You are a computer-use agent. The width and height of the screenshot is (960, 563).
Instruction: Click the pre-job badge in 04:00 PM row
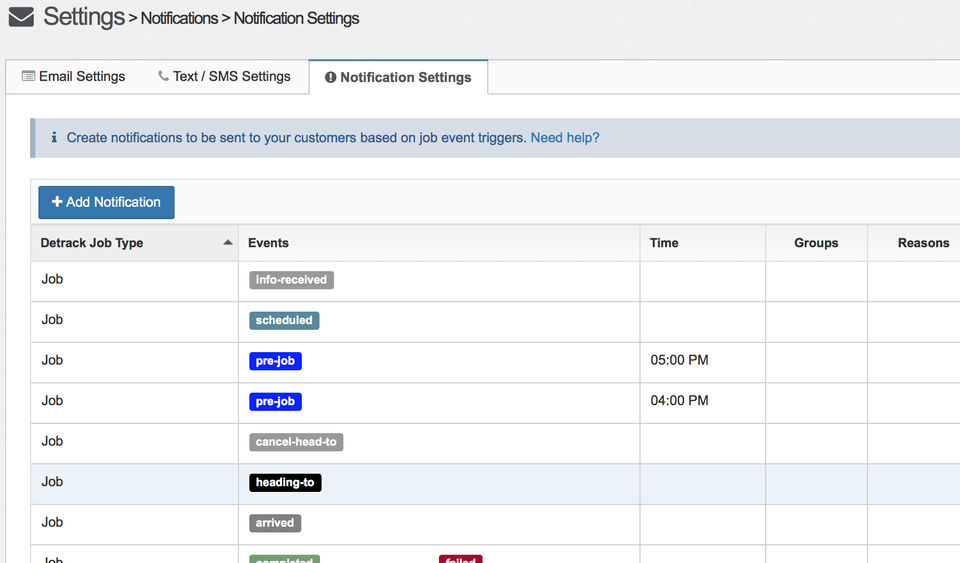(x=275, y=401)
